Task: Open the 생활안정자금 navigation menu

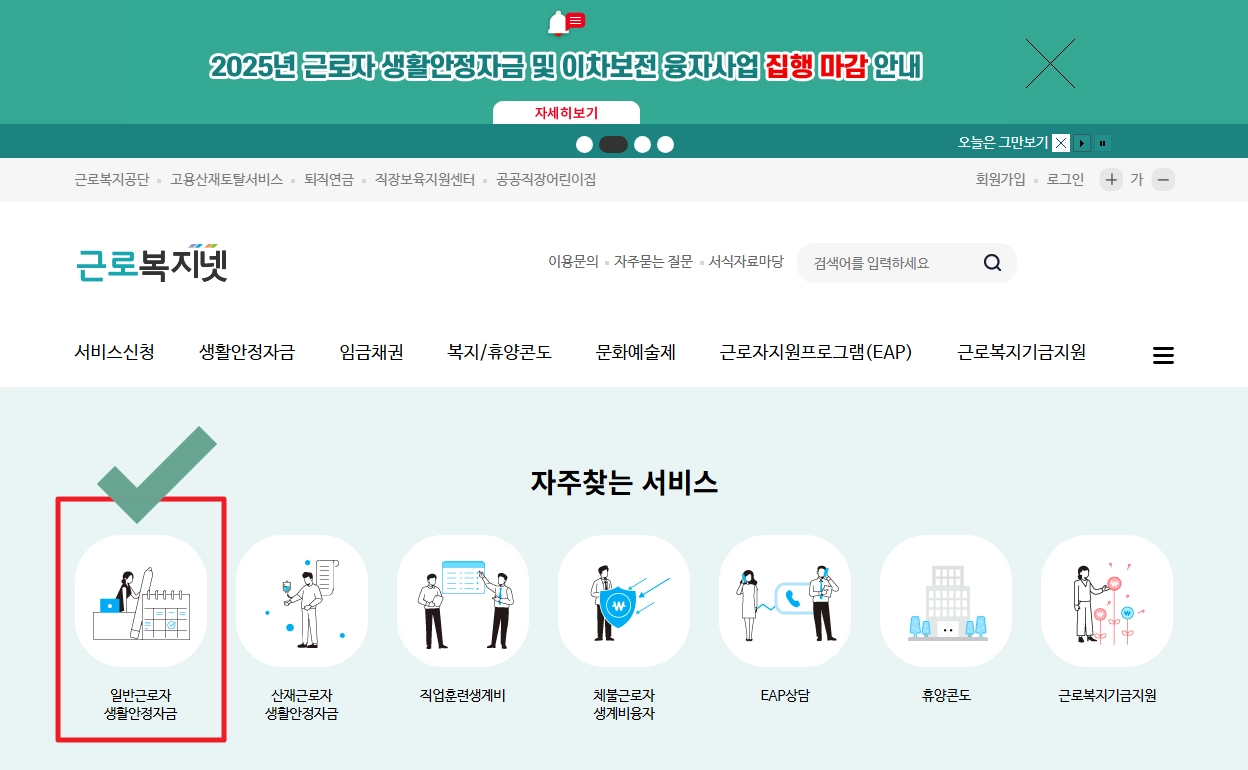Action: pos(247,352)
